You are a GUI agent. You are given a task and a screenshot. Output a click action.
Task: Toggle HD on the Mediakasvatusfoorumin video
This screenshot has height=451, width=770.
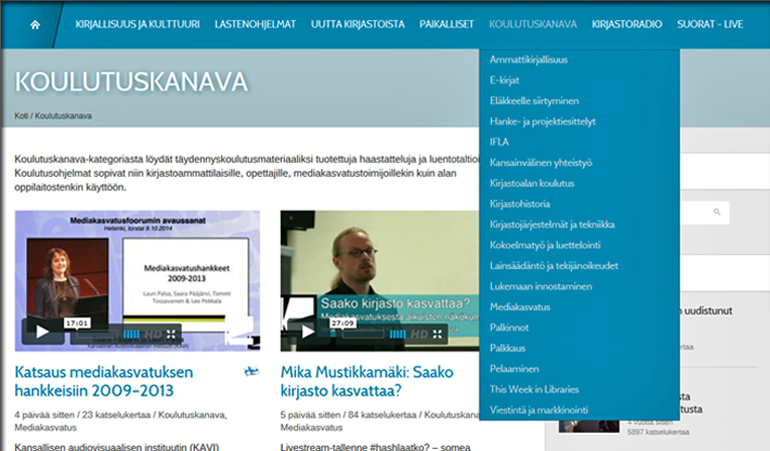click(x=152, y=335)
